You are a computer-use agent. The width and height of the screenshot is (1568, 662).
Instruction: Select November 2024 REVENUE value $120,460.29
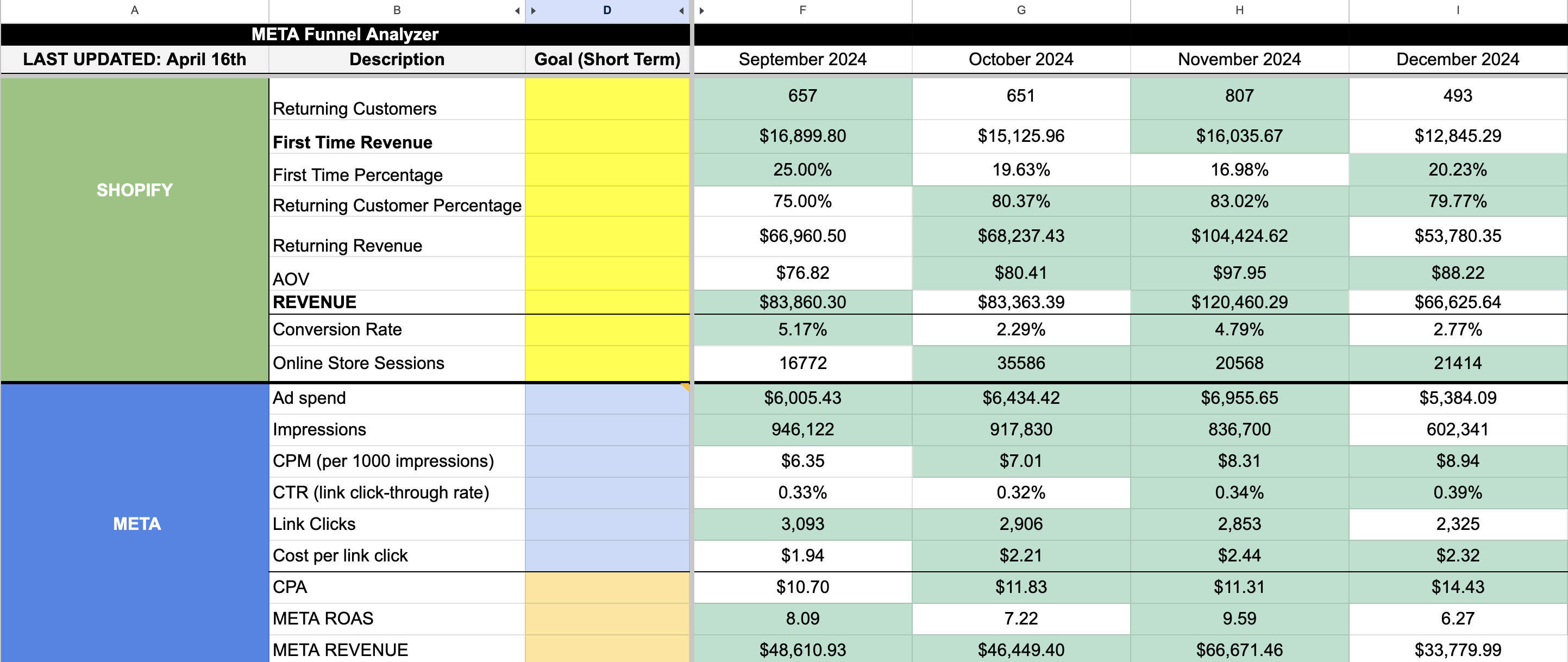(x=1239, y=302)
